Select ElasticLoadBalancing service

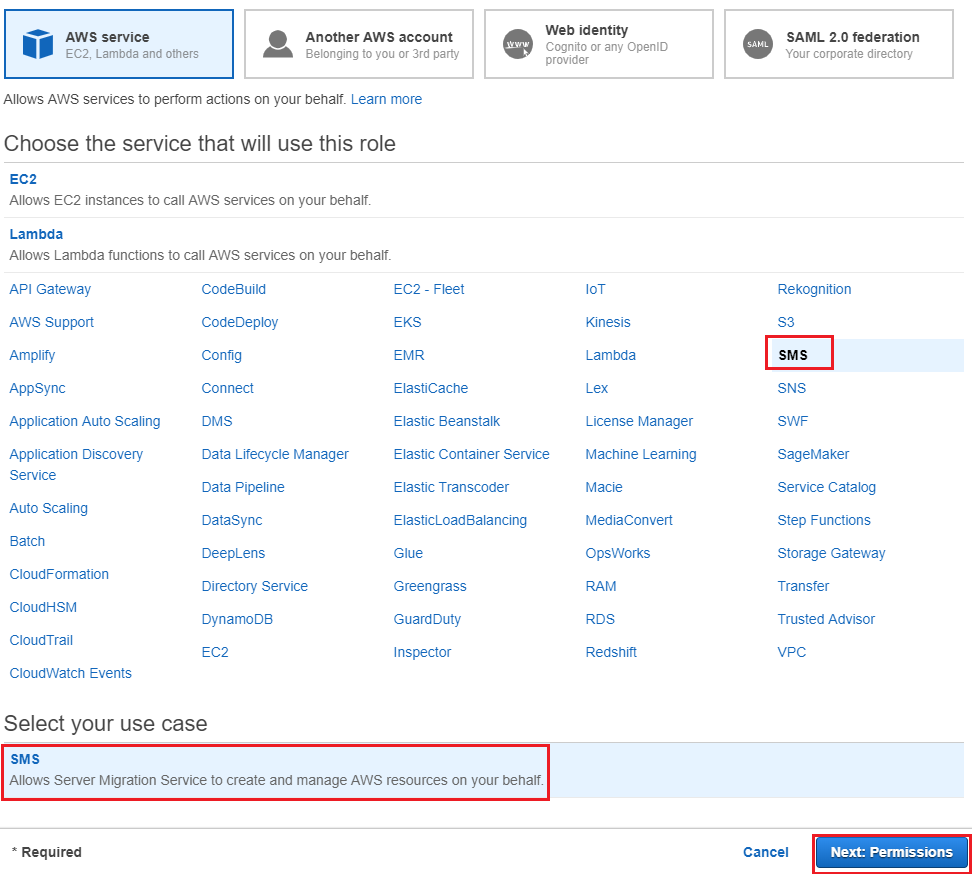click(461, 520)
